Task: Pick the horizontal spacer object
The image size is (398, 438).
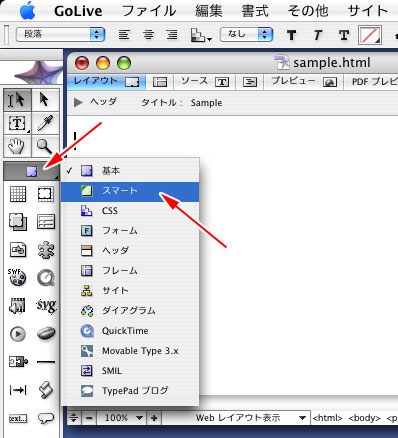Action: pos(18,390)
